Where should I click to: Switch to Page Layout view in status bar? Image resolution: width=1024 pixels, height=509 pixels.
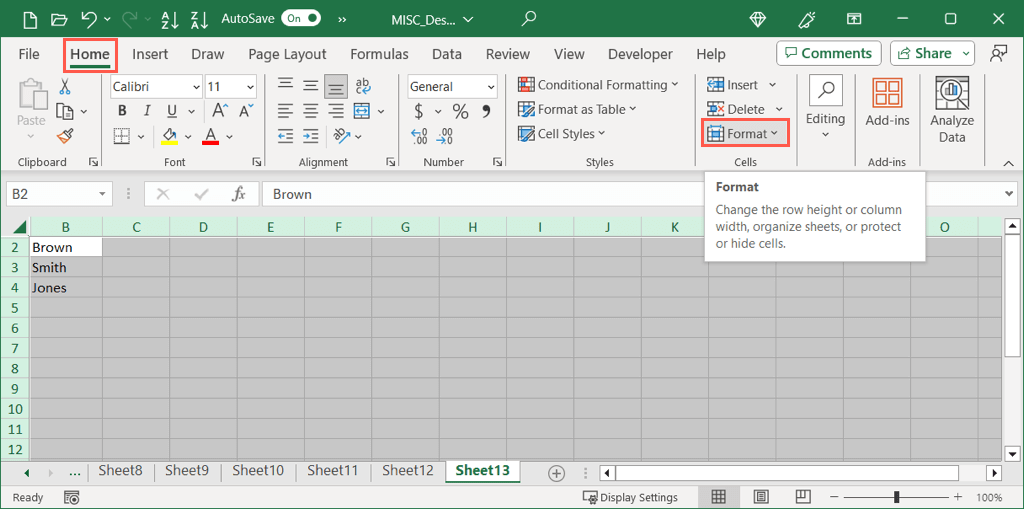[761, 497]
